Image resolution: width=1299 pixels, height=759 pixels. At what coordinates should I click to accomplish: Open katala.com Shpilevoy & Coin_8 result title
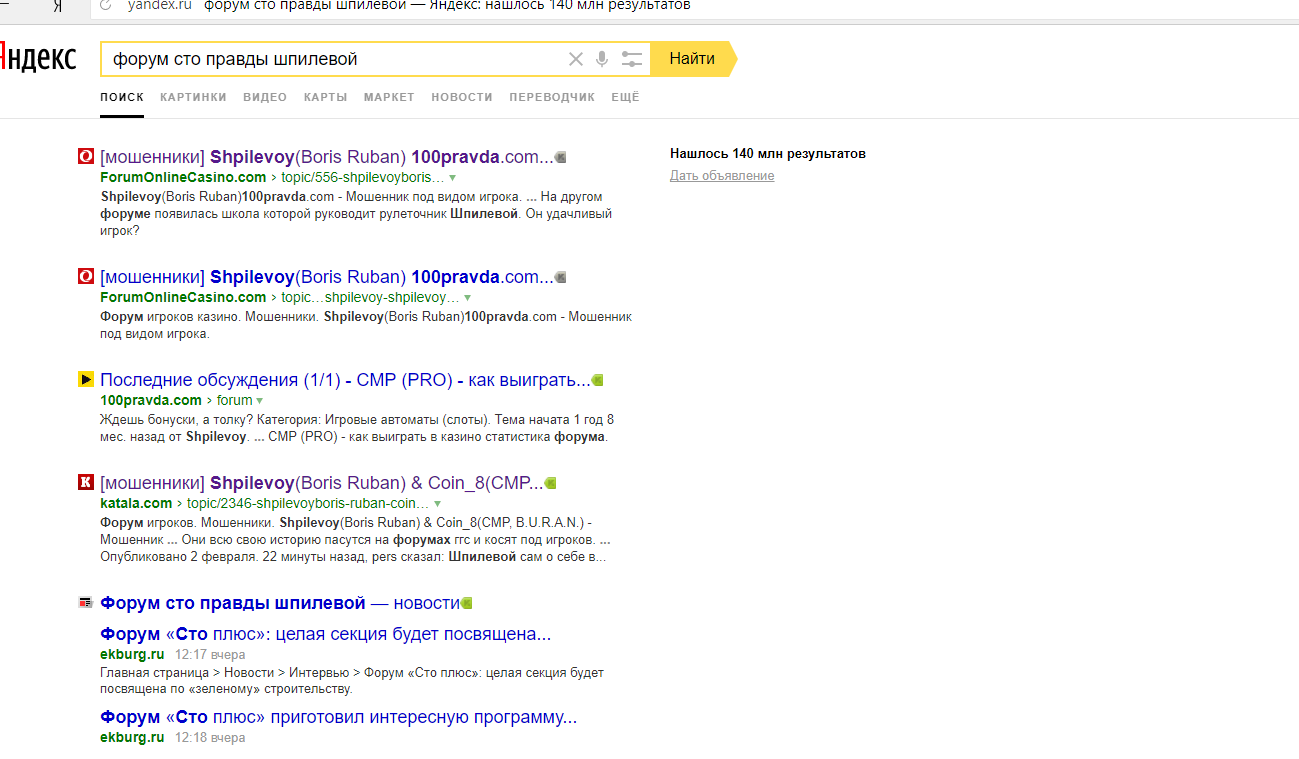[x=322, y=483]
